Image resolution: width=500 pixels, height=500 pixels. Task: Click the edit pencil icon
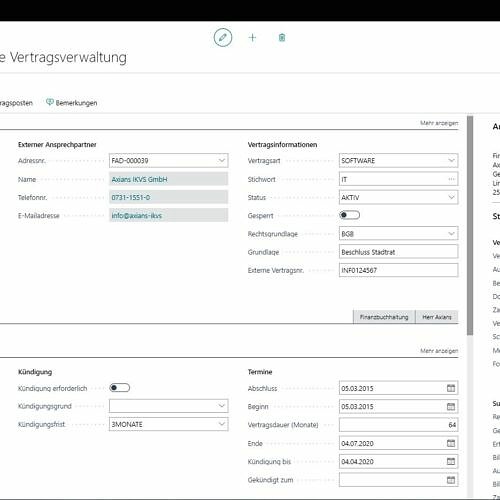tap(223, 37)
